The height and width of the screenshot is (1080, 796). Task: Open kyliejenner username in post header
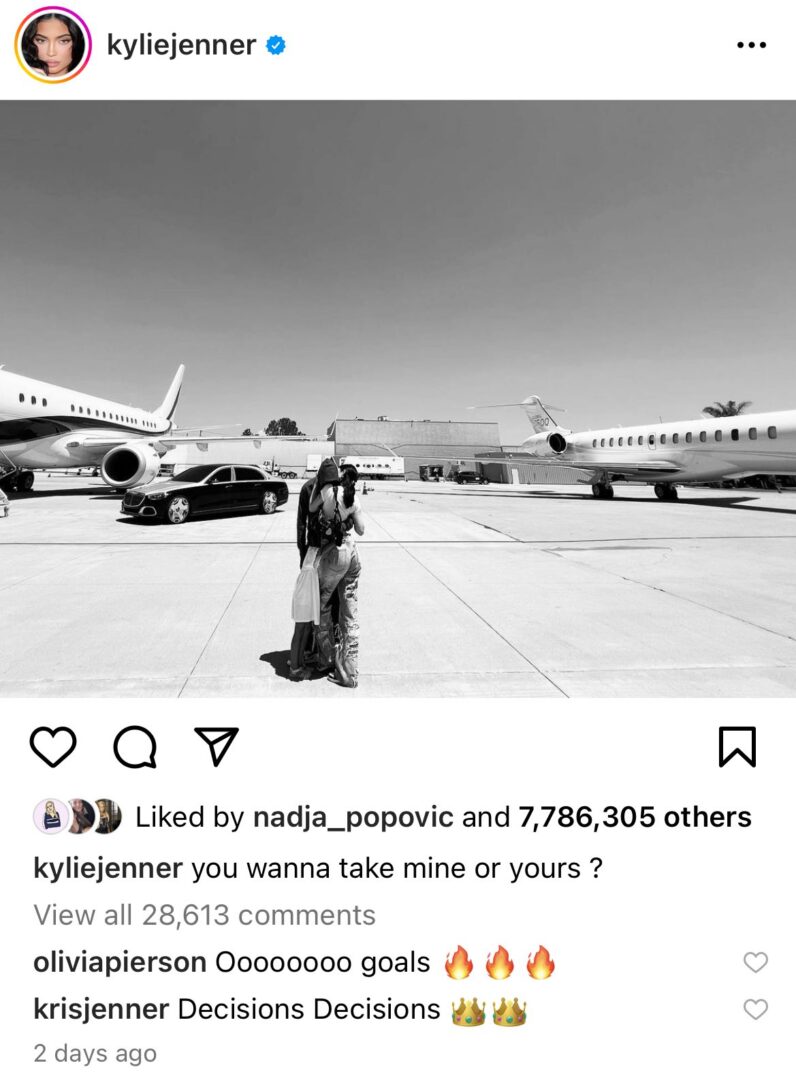(181, 45)
